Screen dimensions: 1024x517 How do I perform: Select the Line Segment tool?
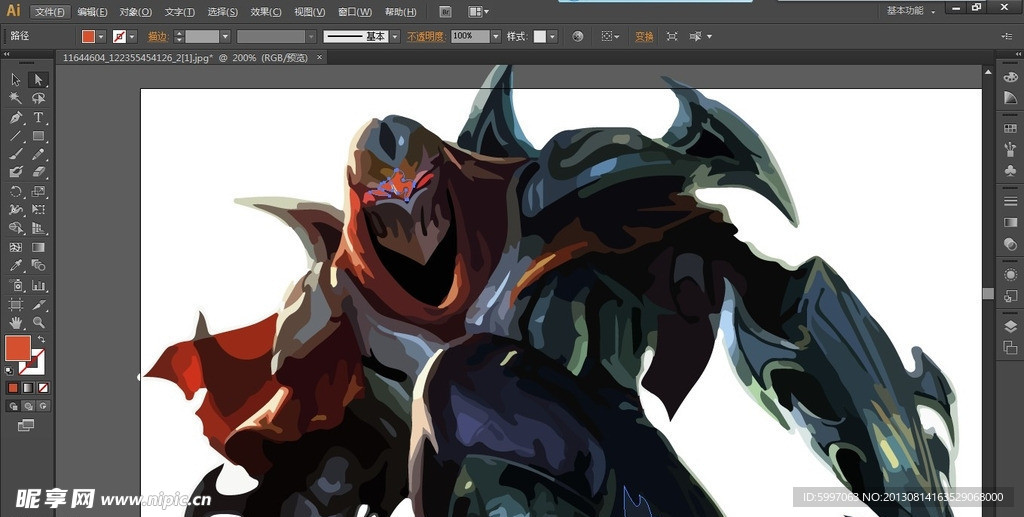point(16,136)
